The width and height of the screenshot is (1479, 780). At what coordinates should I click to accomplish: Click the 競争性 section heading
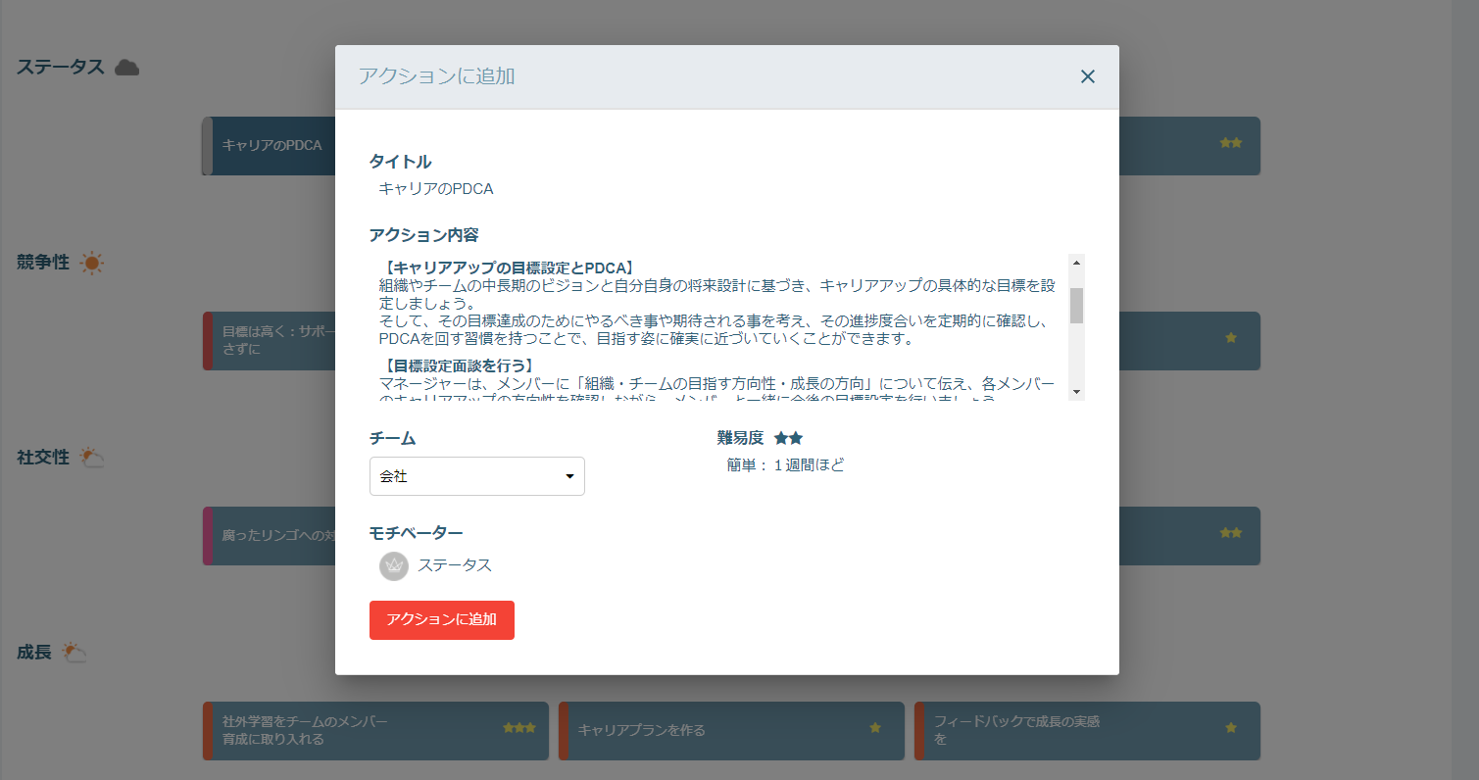(x=43, y=262)
